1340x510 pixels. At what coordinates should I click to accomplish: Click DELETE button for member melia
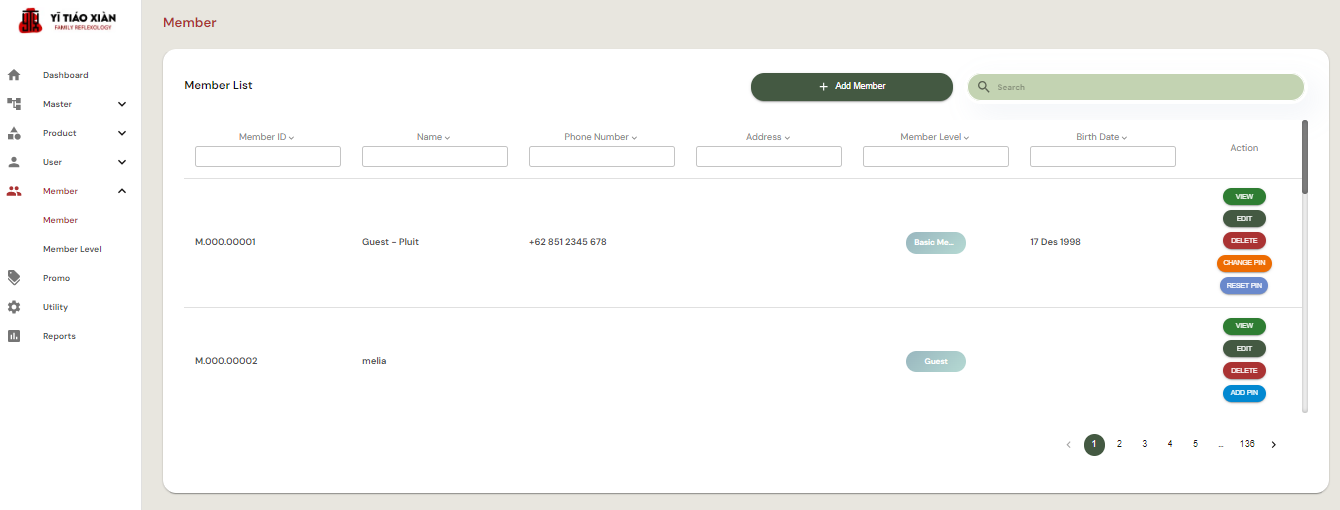pos(1244,371)
